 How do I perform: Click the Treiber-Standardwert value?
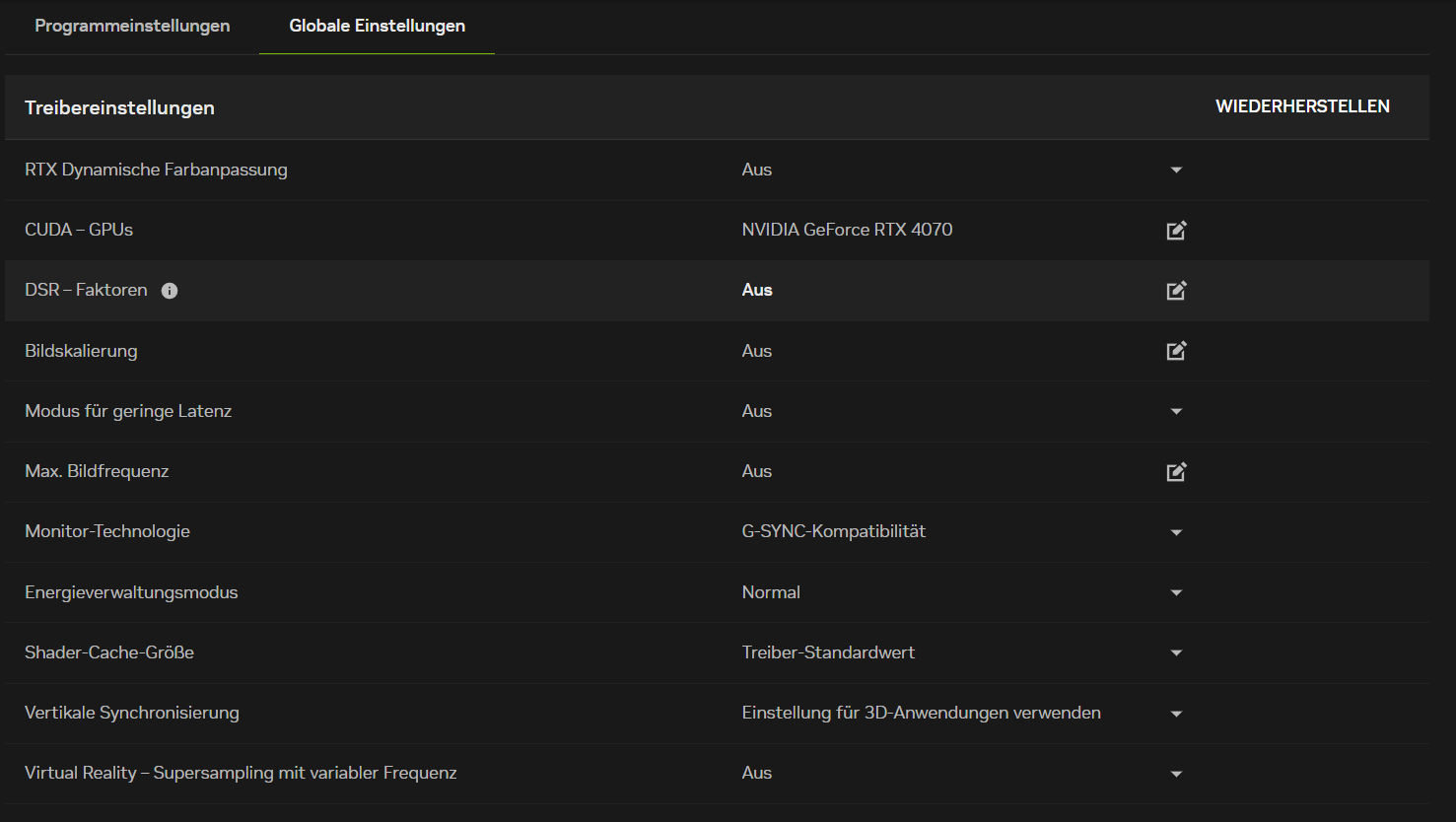click(x=828, y=652)
